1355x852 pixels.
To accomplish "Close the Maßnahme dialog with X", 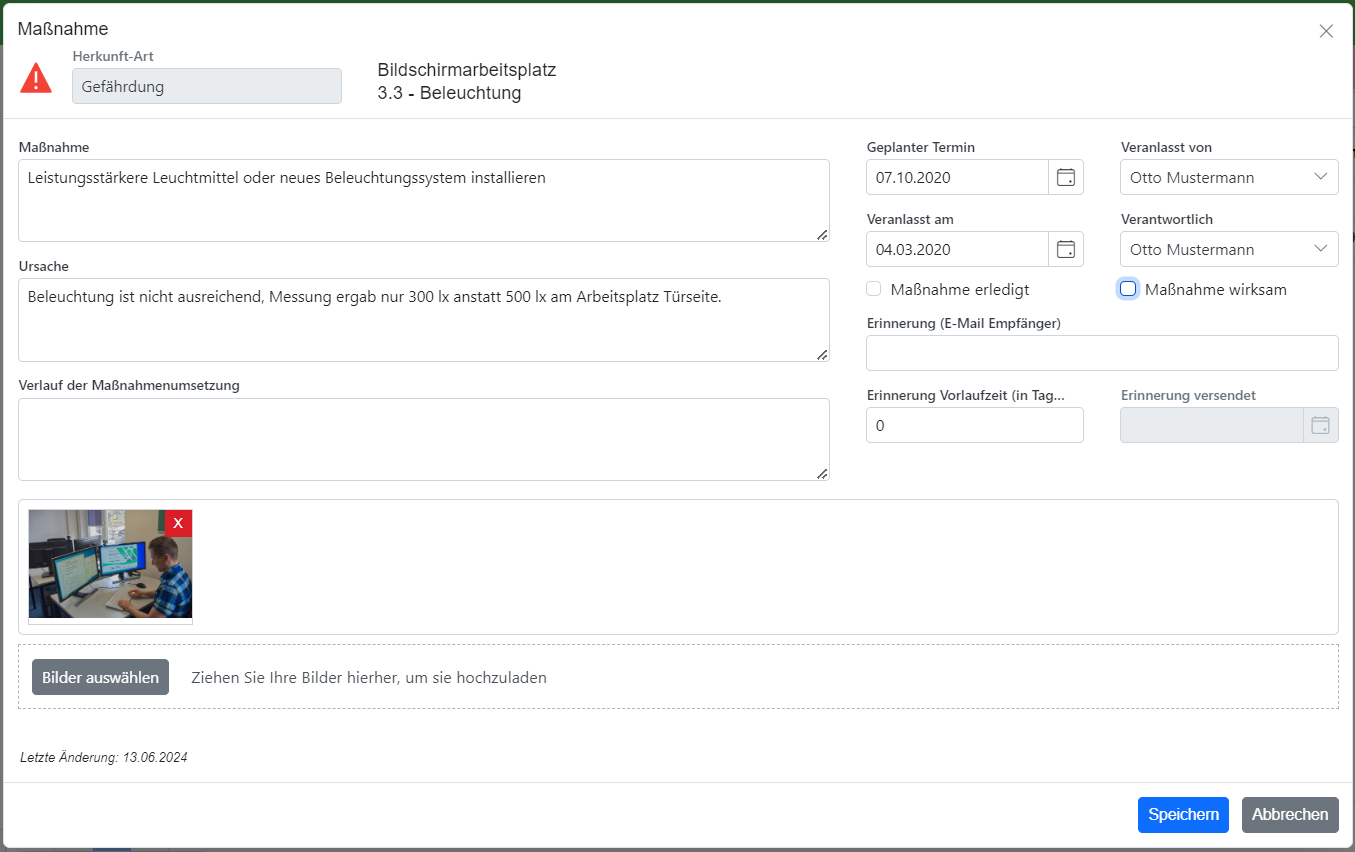I will click(1326, 31).
